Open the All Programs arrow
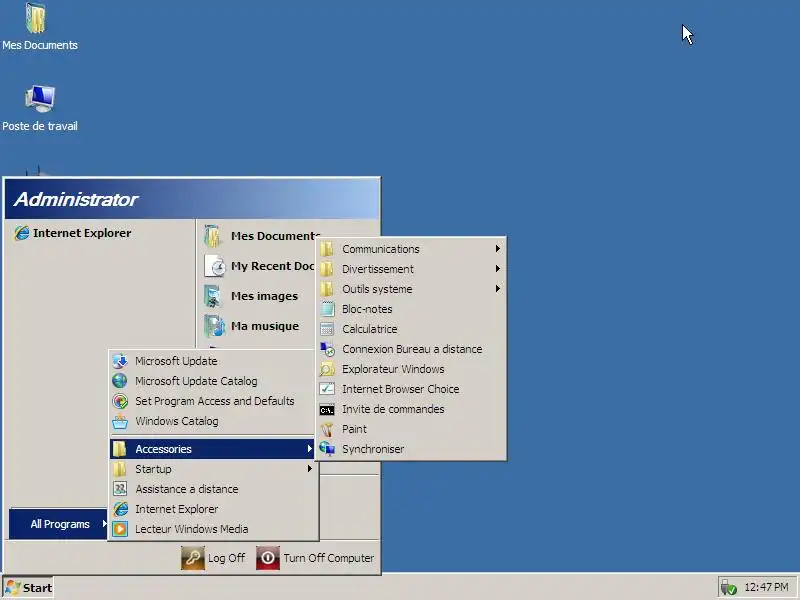The image size is (800, 600). 104,524
